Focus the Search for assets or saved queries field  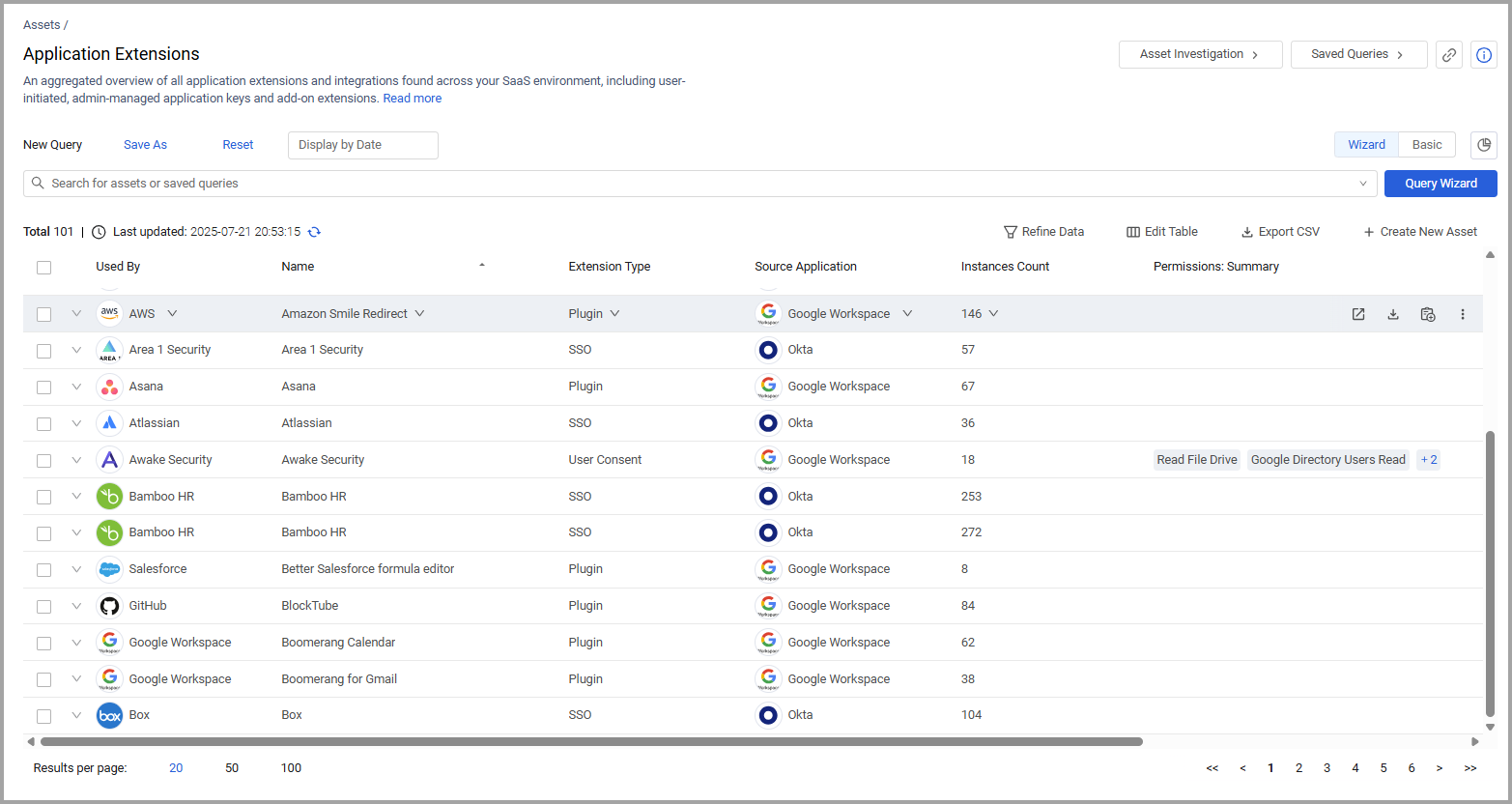tap(700, 184)
